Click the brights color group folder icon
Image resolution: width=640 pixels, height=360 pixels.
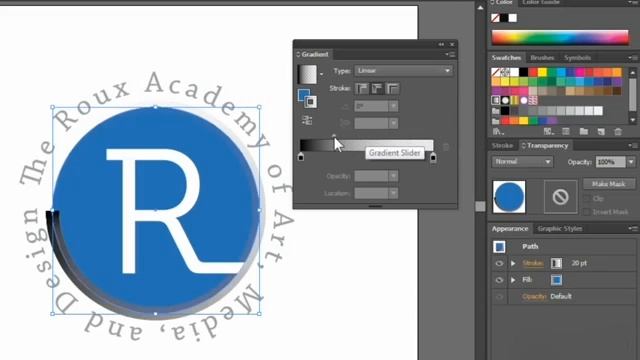coord(496,121)
